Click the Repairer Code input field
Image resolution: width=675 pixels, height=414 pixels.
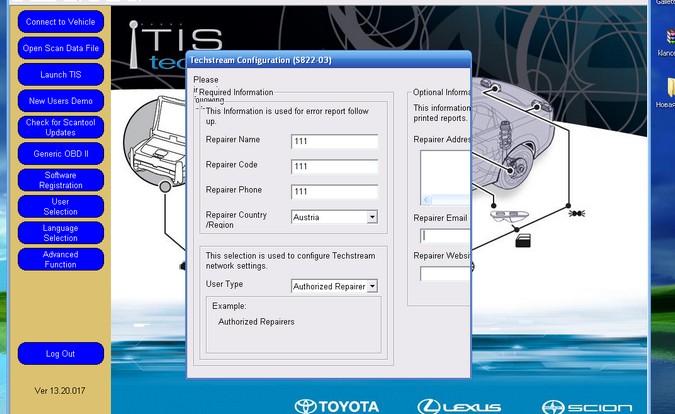(x=334, y=167)
